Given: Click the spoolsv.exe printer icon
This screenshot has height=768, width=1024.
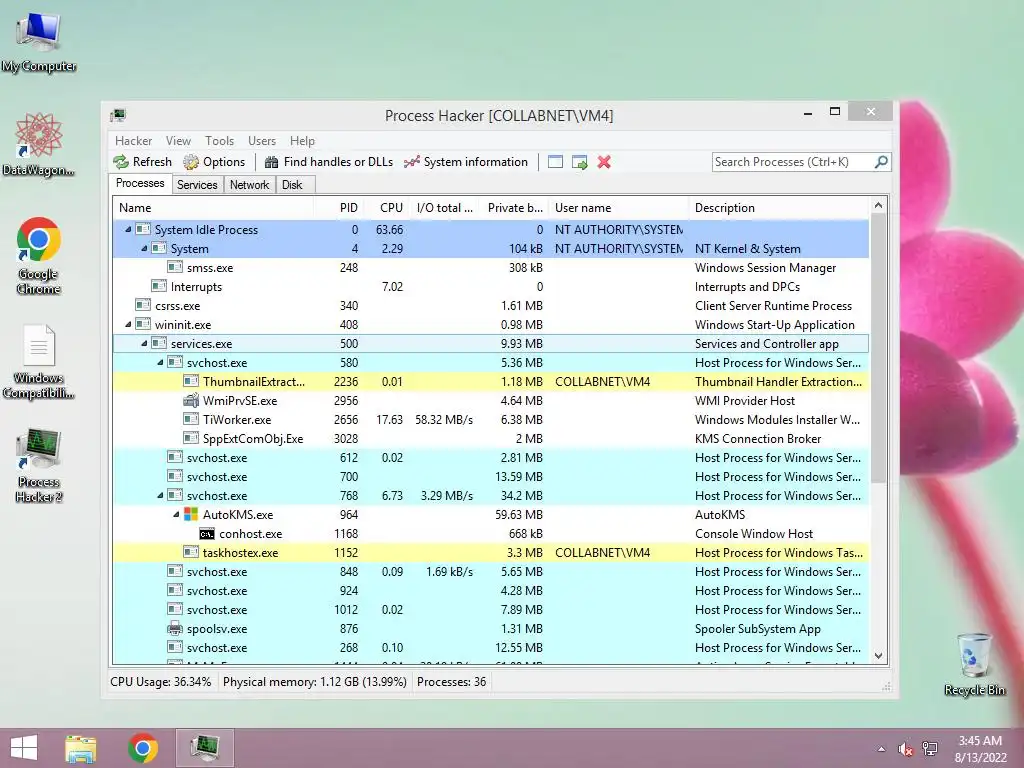Looking at the screenshot, I should coord(175,629).
